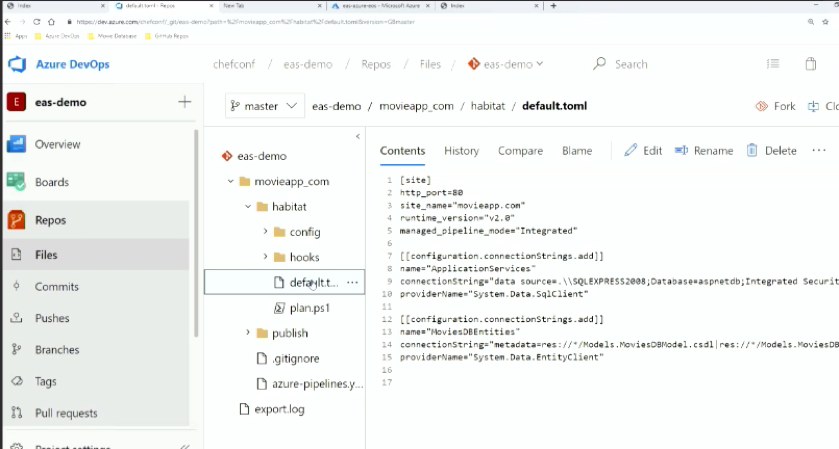
Task: Switch to the History tab
Action: click(461, 151)
